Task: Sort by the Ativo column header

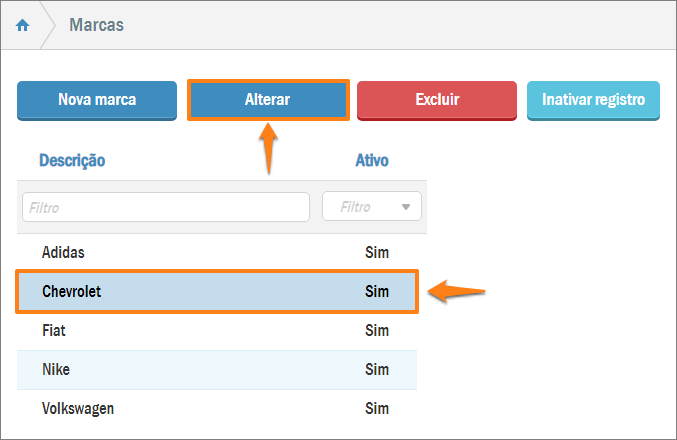Action: coord(372,160)
